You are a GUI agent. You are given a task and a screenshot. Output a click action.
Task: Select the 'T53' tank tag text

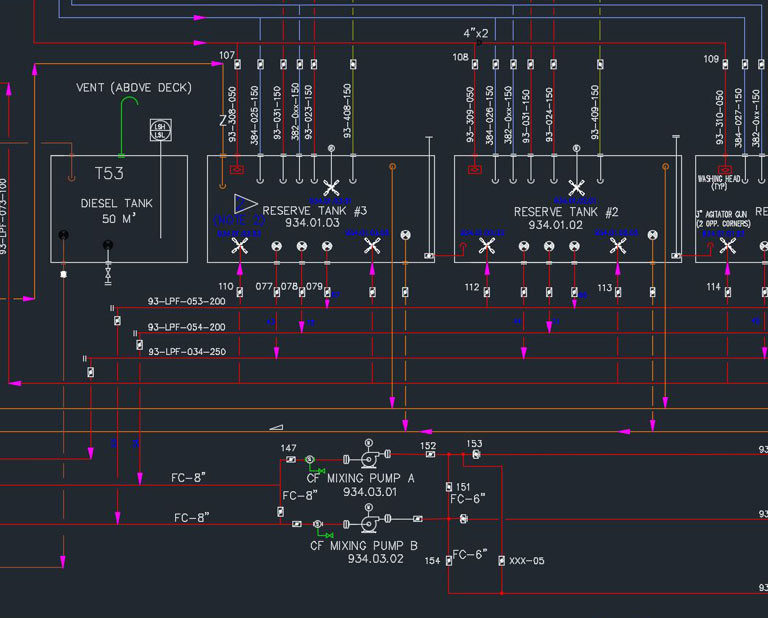(109, 173)
